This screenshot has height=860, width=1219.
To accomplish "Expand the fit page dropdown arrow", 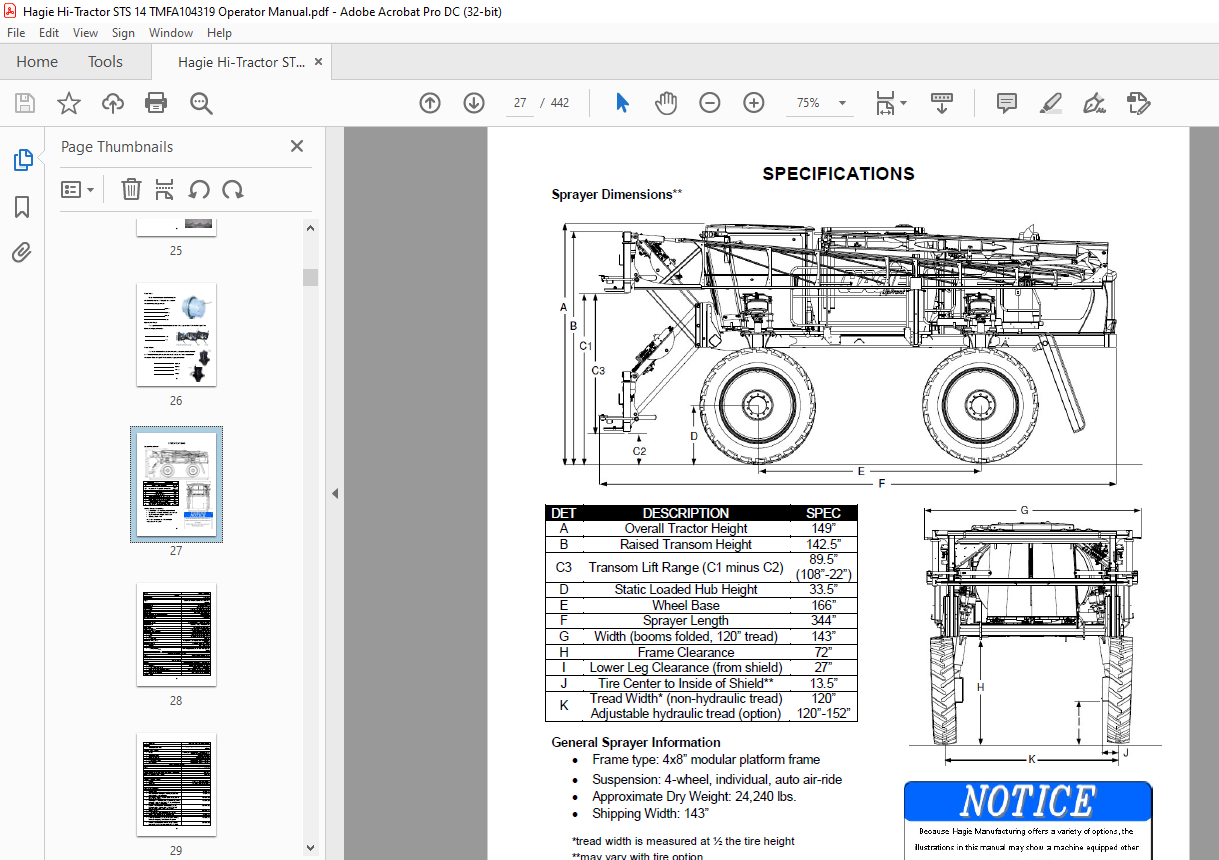I will 903,103.
